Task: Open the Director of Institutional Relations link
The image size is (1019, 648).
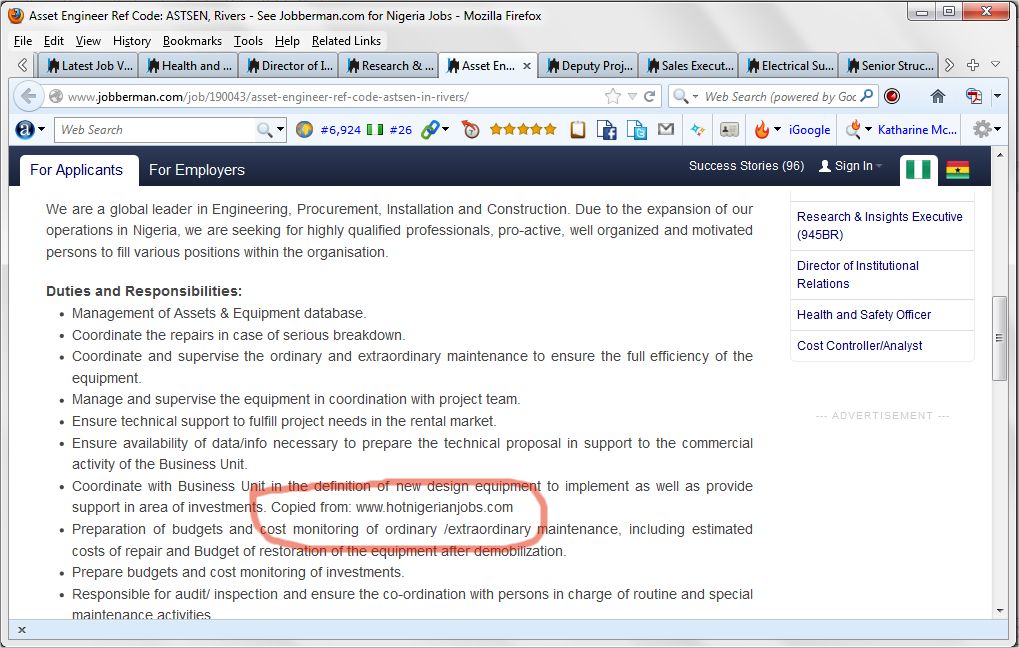Action: [x=858, y=275]
